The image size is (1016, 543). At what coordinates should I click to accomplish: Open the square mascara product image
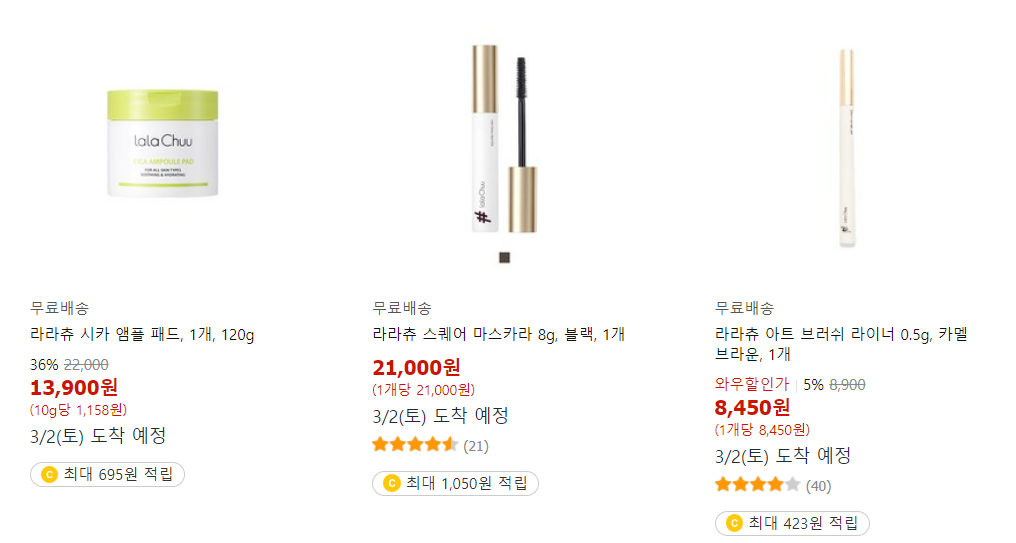(505, 140)
